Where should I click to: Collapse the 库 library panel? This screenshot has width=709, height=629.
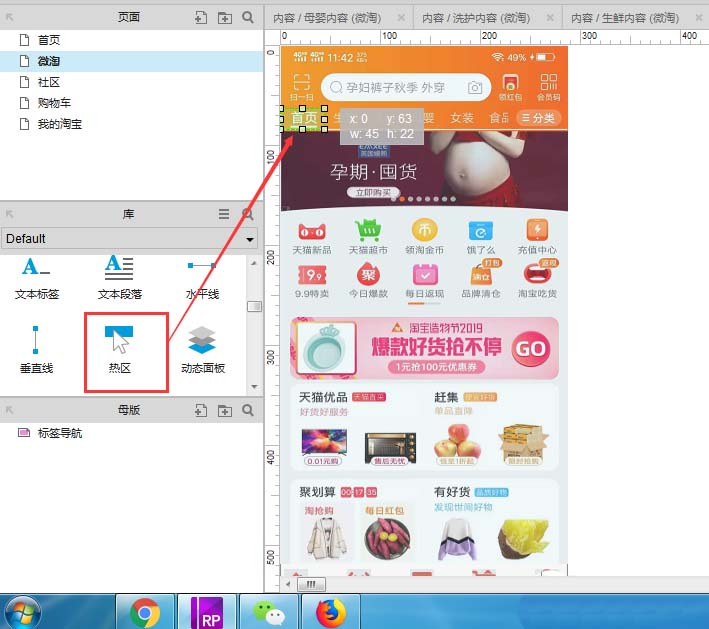pyautogui.click(x=9, y=214)
